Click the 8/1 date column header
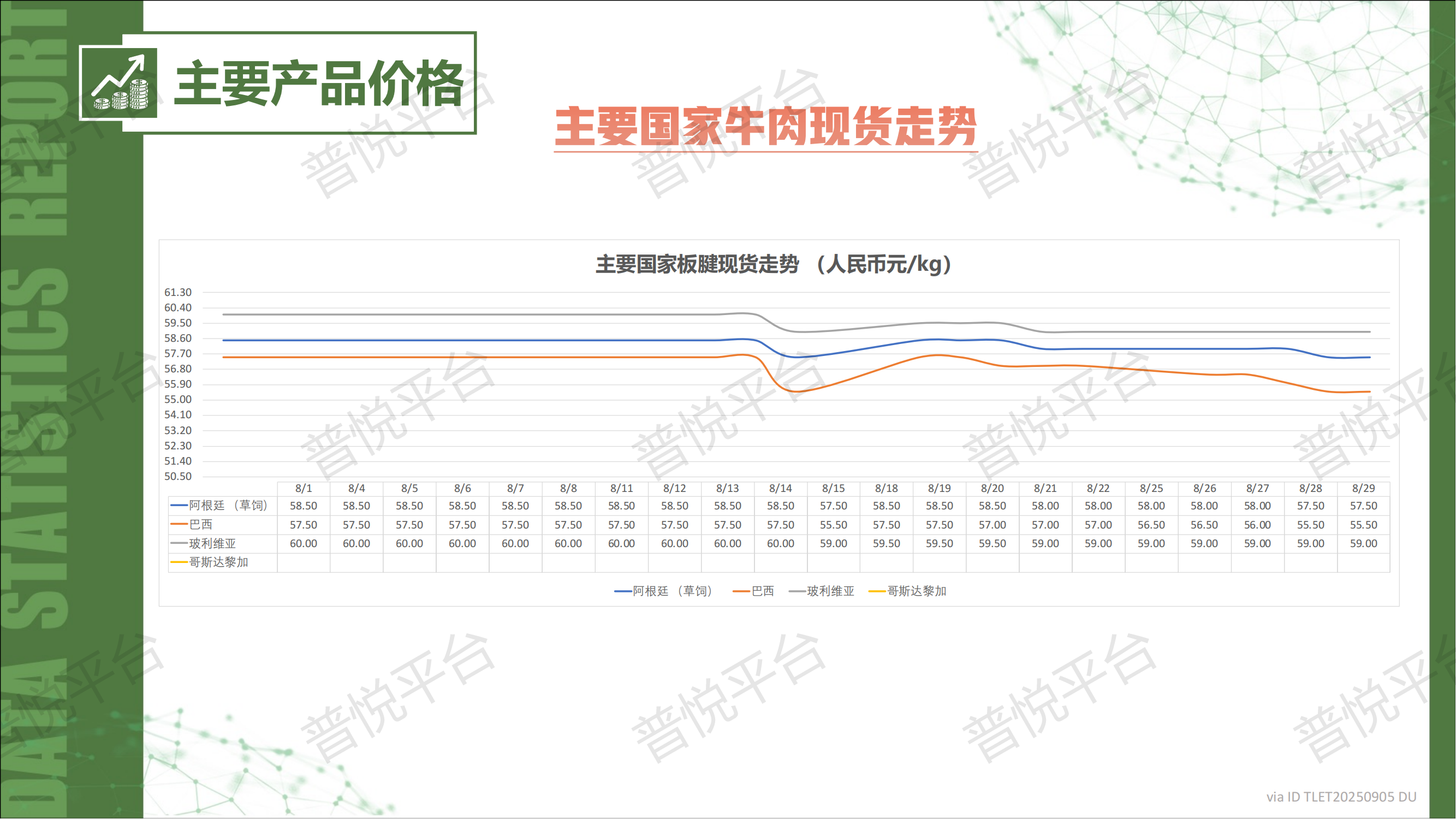 click(304, 488)
